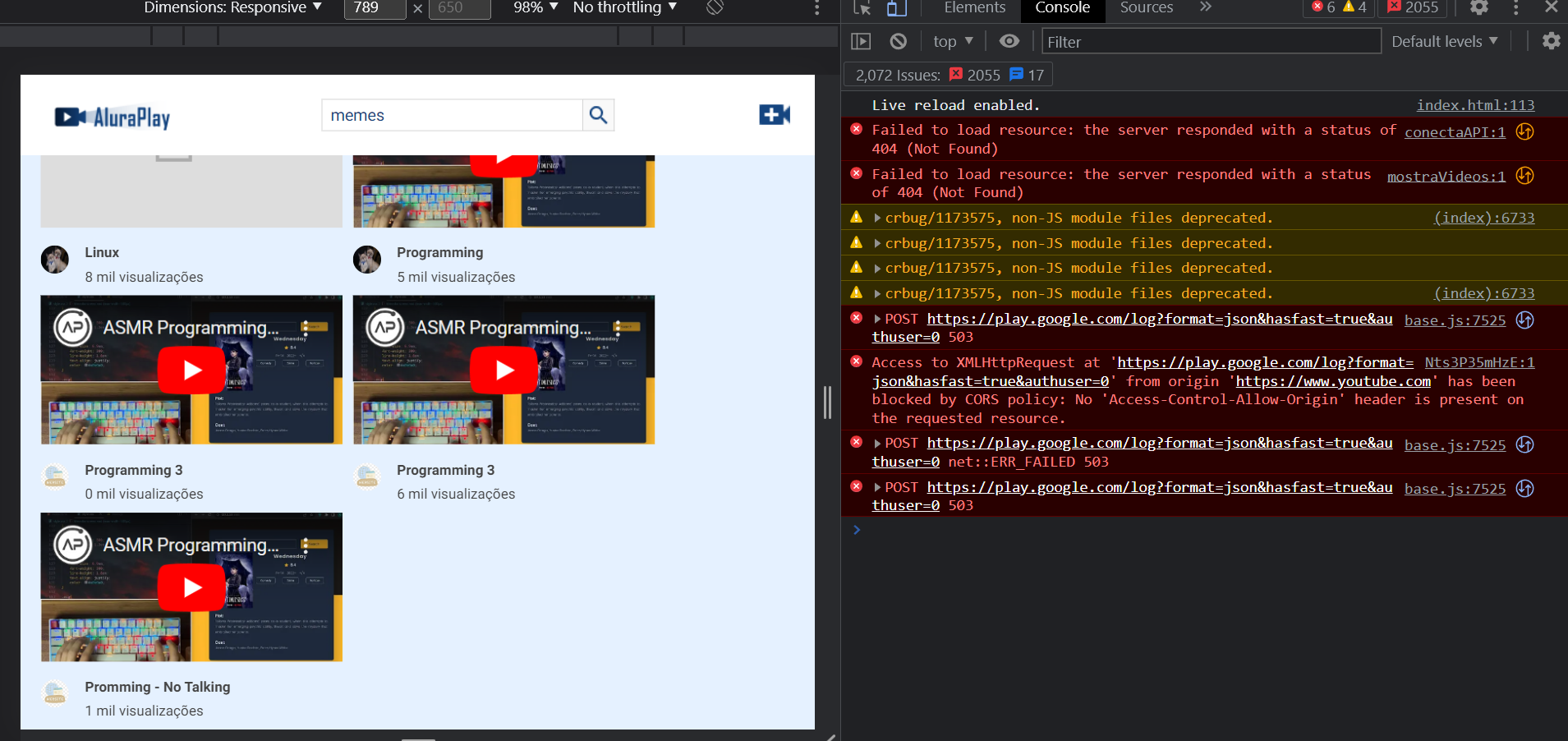Click the magnifier search button

[x=599, y=115]
